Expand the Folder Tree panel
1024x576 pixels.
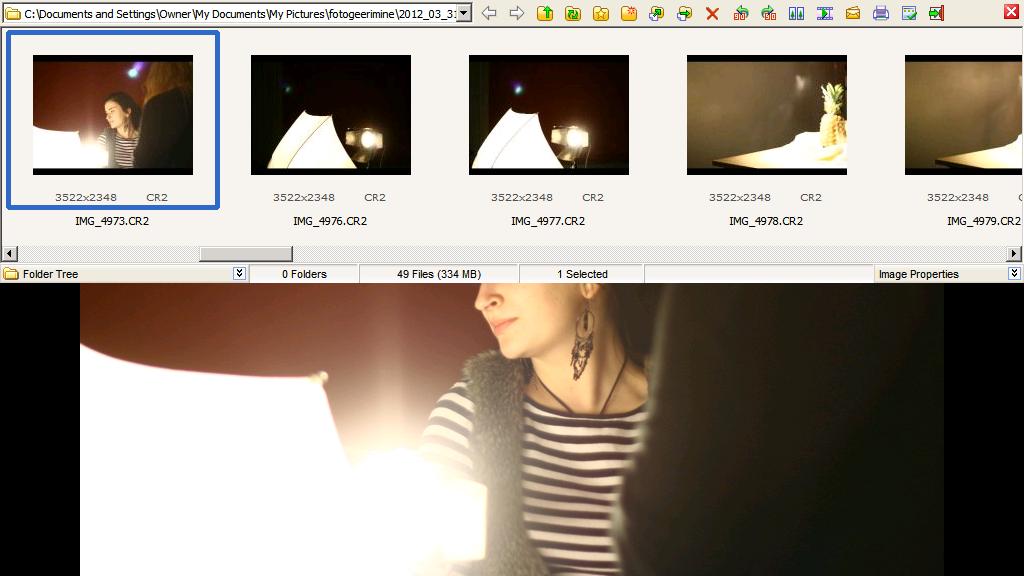(240, 274)
